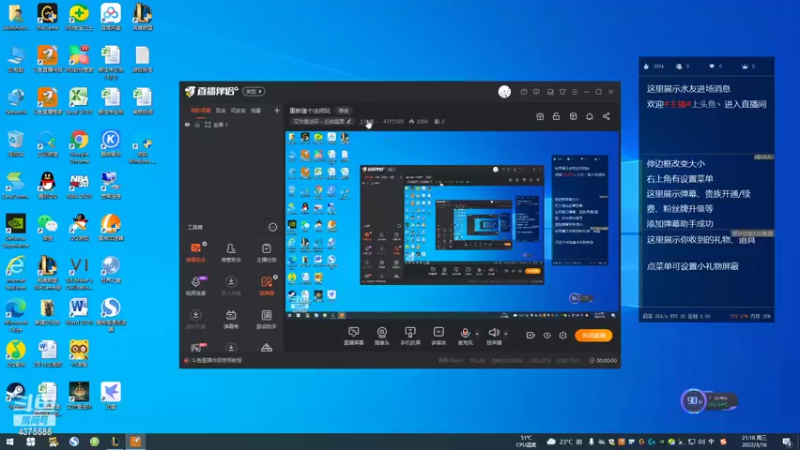Screen dimensions: 800x450
Task: Open Internet Explorer desktop shortcut
Action: pos(15,273)
